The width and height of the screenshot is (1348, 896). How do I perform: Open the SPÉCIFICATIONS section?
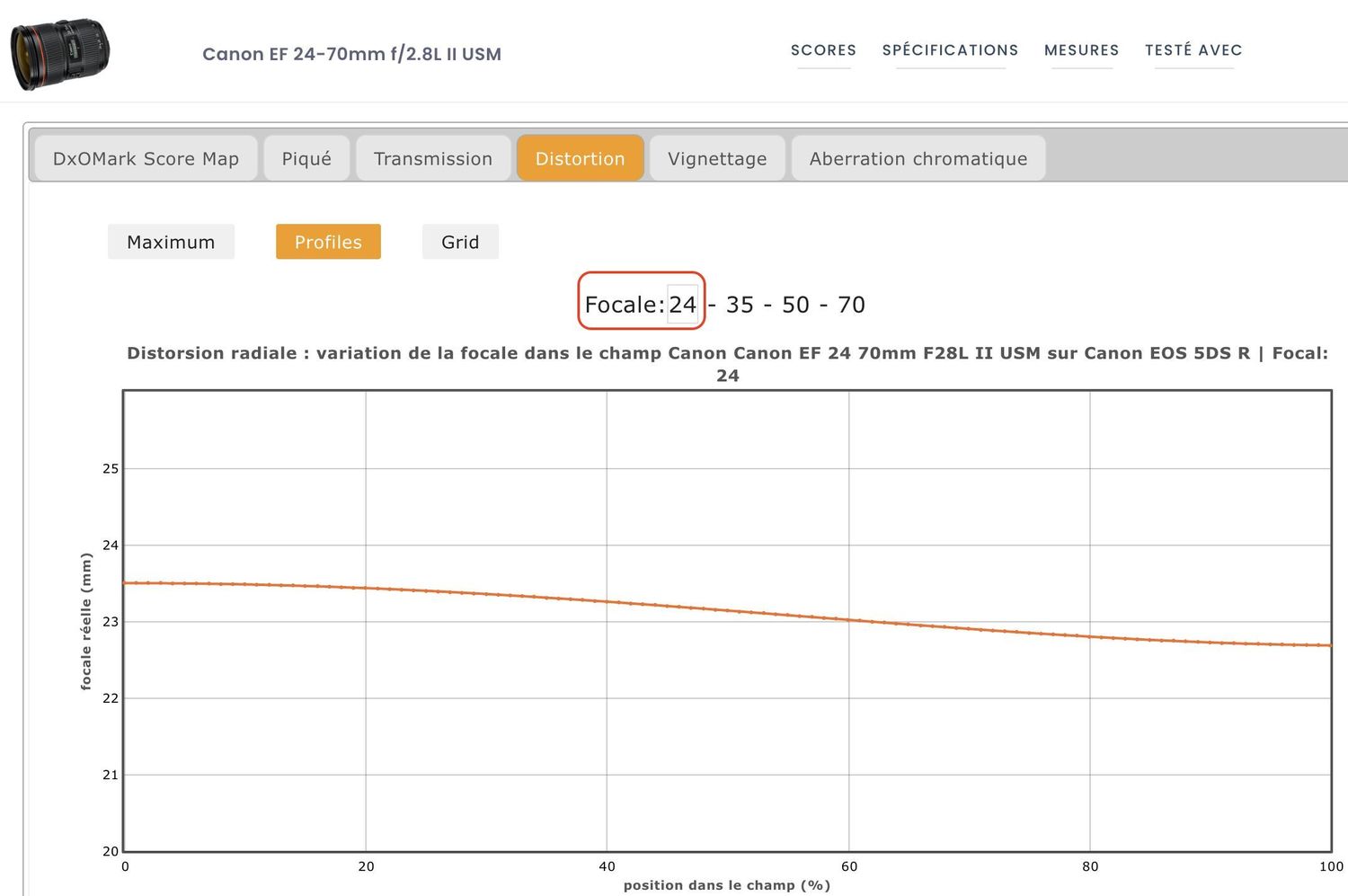(950, 50)
